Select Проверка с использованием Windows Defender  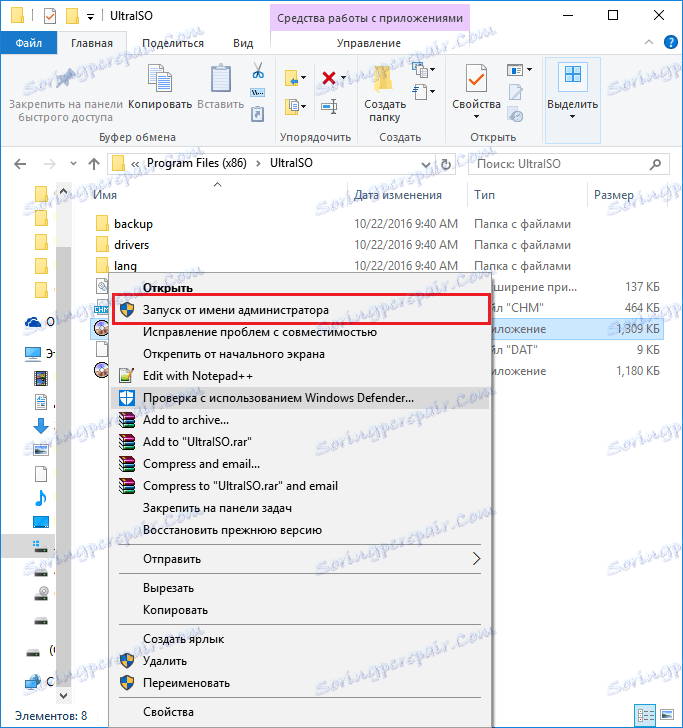click(x=299, y=398)
